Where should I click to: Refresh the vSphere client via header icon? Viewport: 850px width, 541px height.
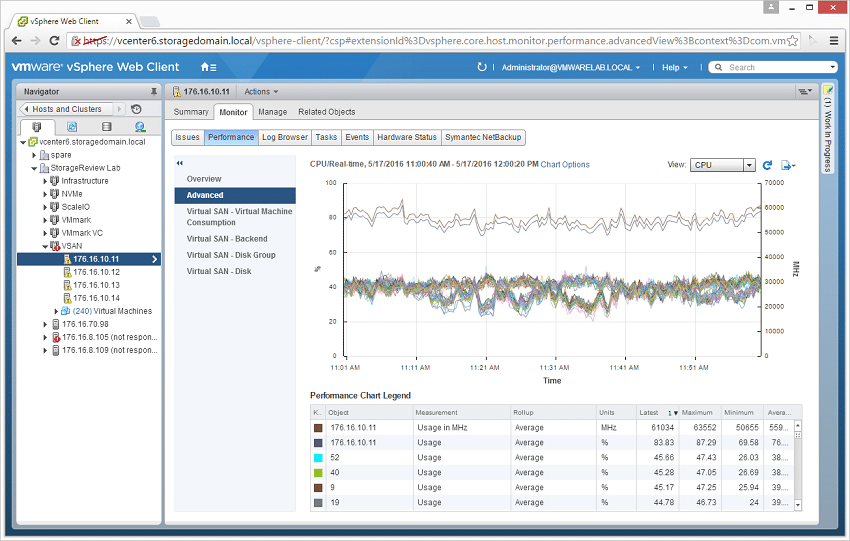(481, 67)
